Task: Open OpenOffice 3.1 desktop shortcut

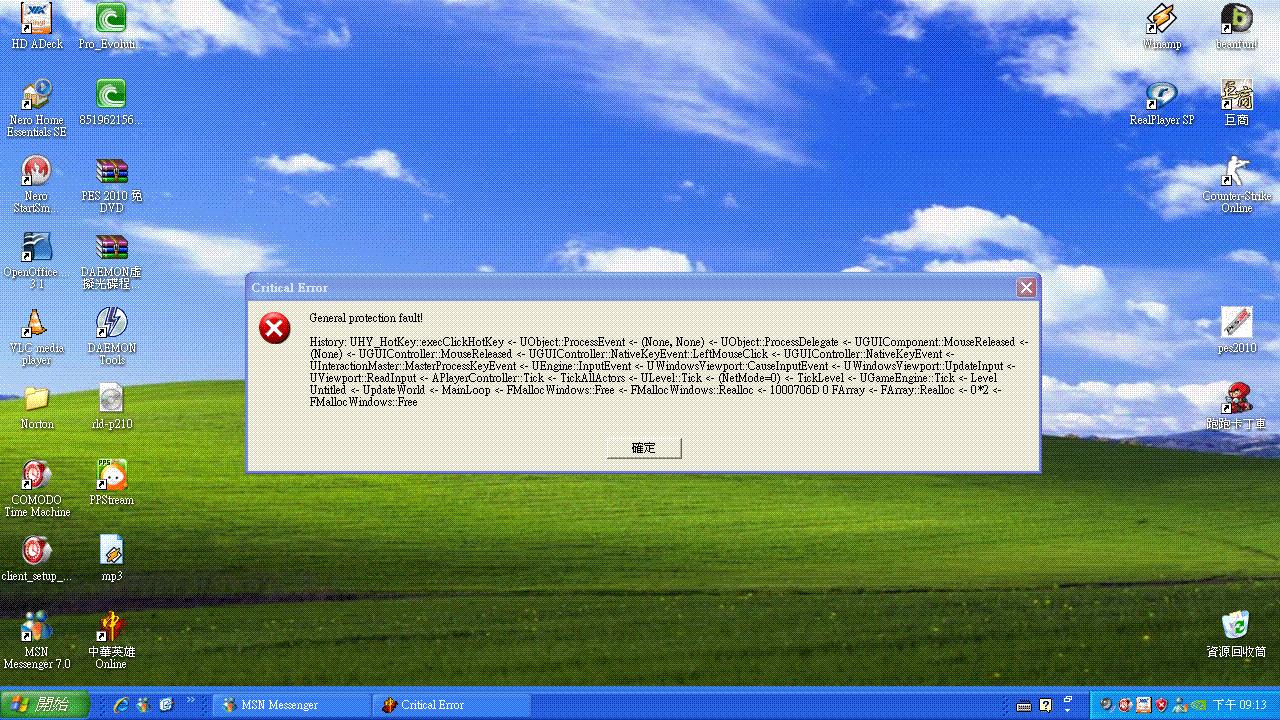Action: click(x=37, y=261)
